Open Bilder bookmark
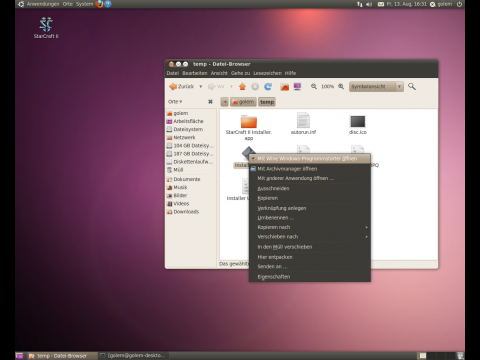 click(191, 195)
